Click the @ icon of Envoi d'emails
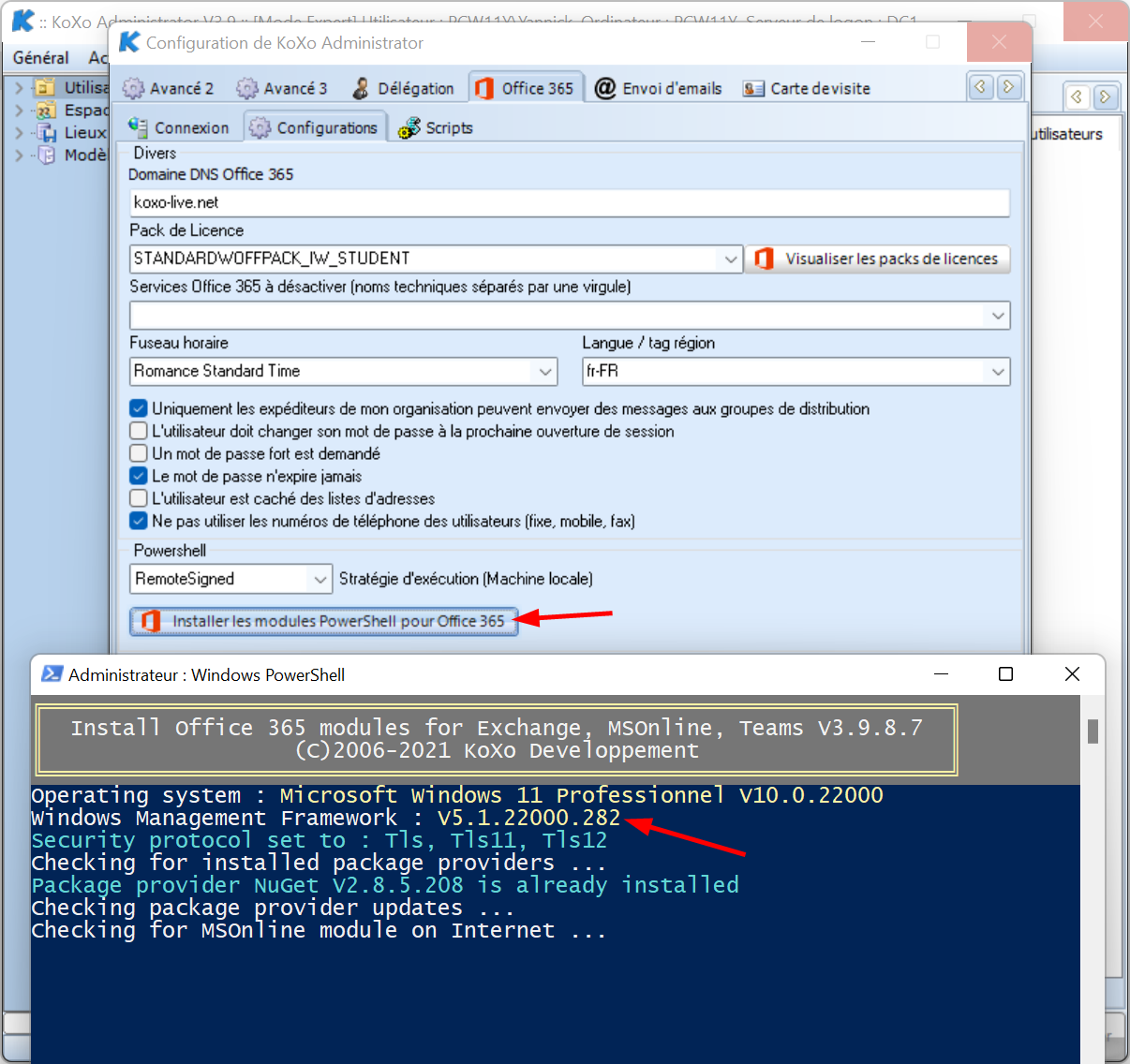Screen dimensions: 1130x1064 (605, 88)
